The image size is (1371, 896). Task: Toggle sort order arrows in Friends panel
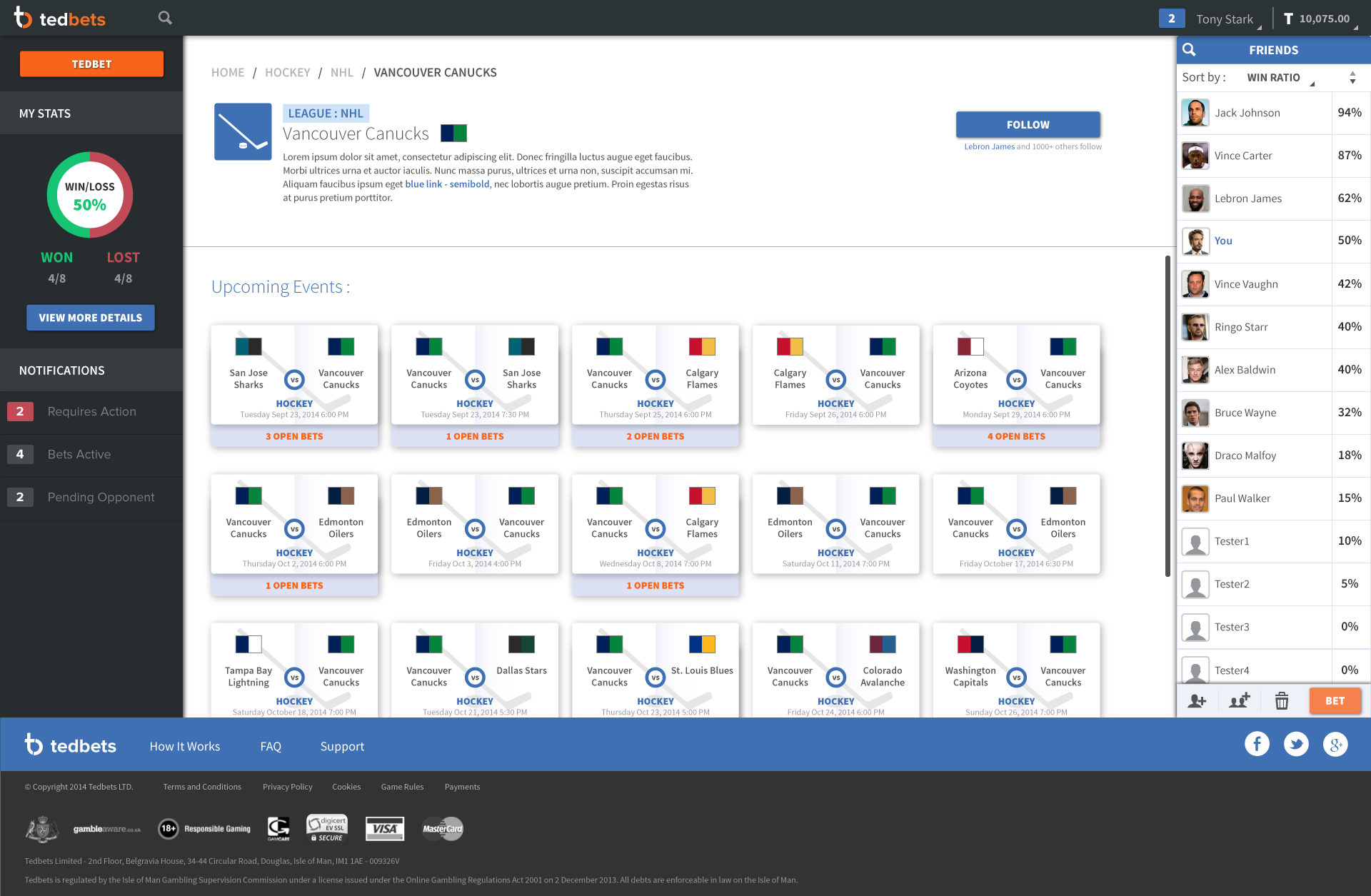pyautogui.click(x=1352, y=78)
